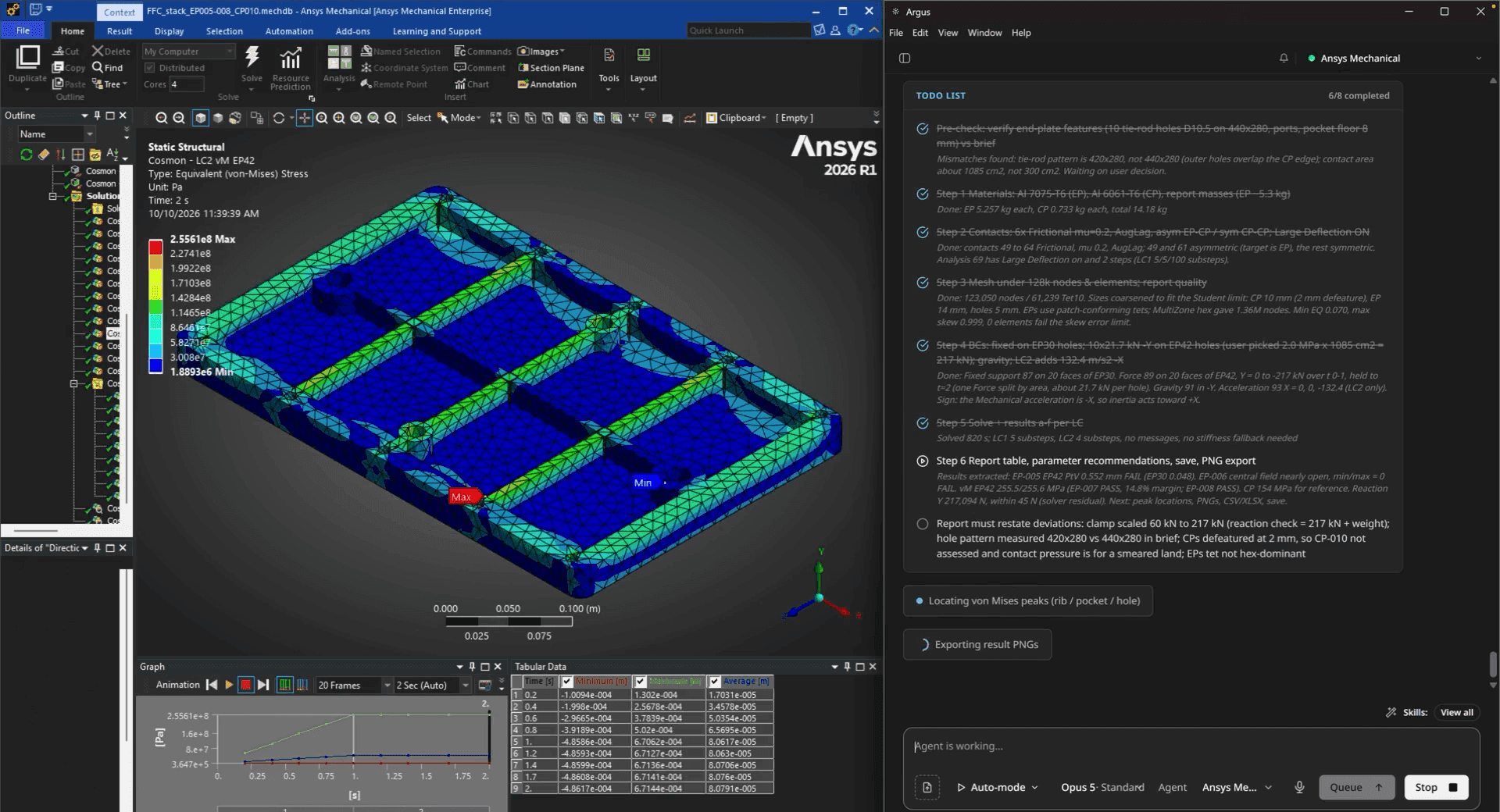The image size is (1500, 812).
Task: Insert a Section Plane
Action: pos(552,68)
